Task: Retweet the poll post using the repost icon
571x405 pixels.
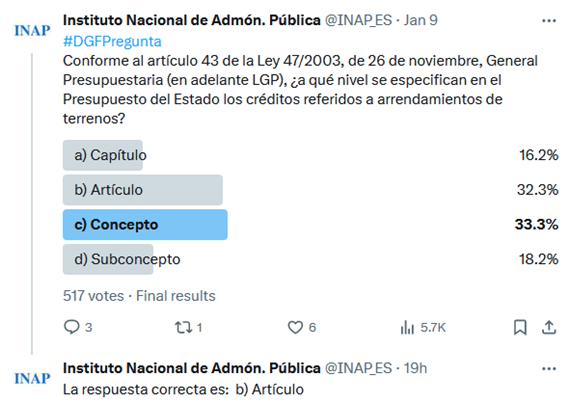Action: click(x=184, y=327)
